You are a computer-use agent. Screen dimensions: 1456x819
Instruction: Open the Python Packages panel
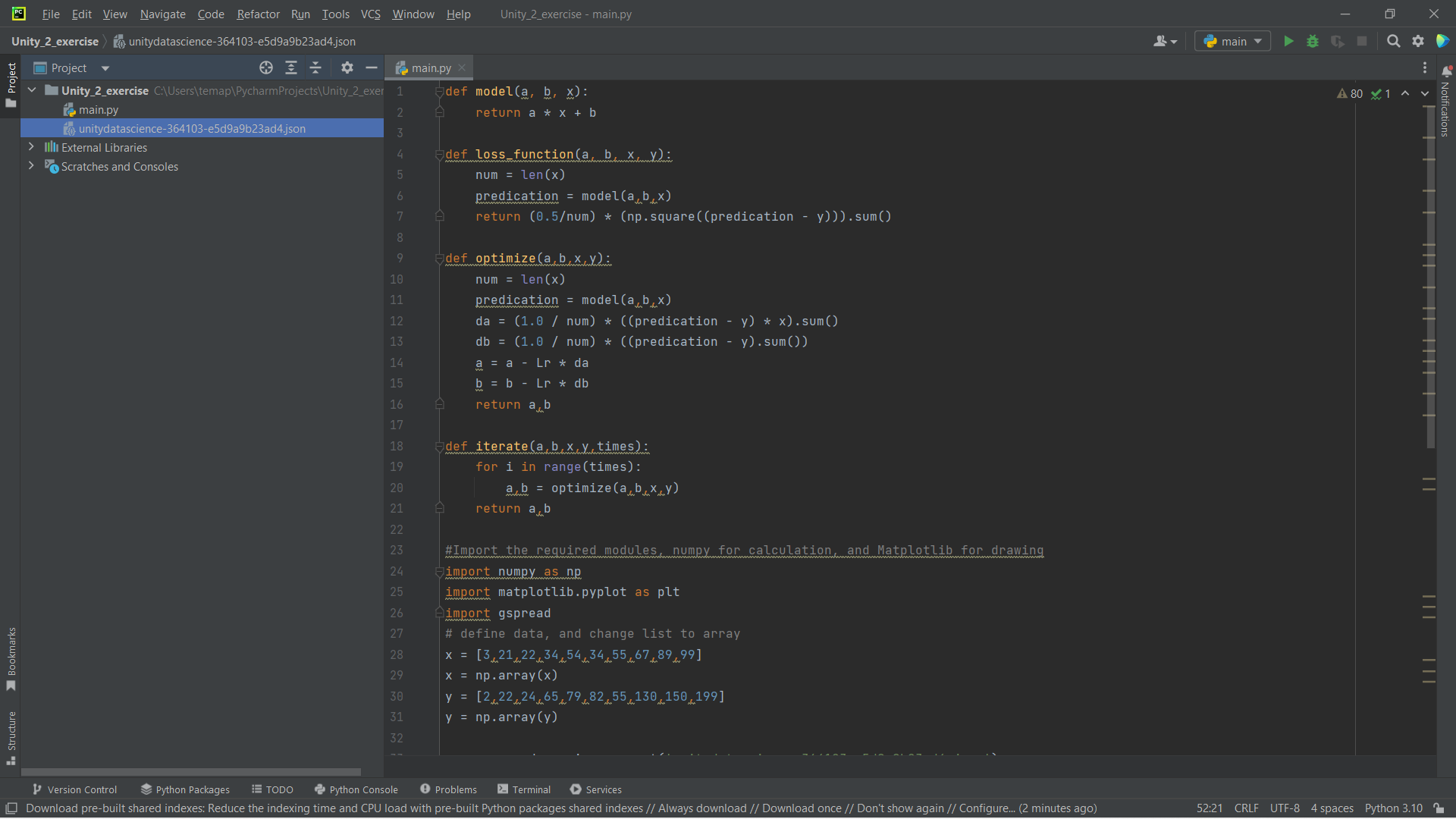tap(184, 789)
